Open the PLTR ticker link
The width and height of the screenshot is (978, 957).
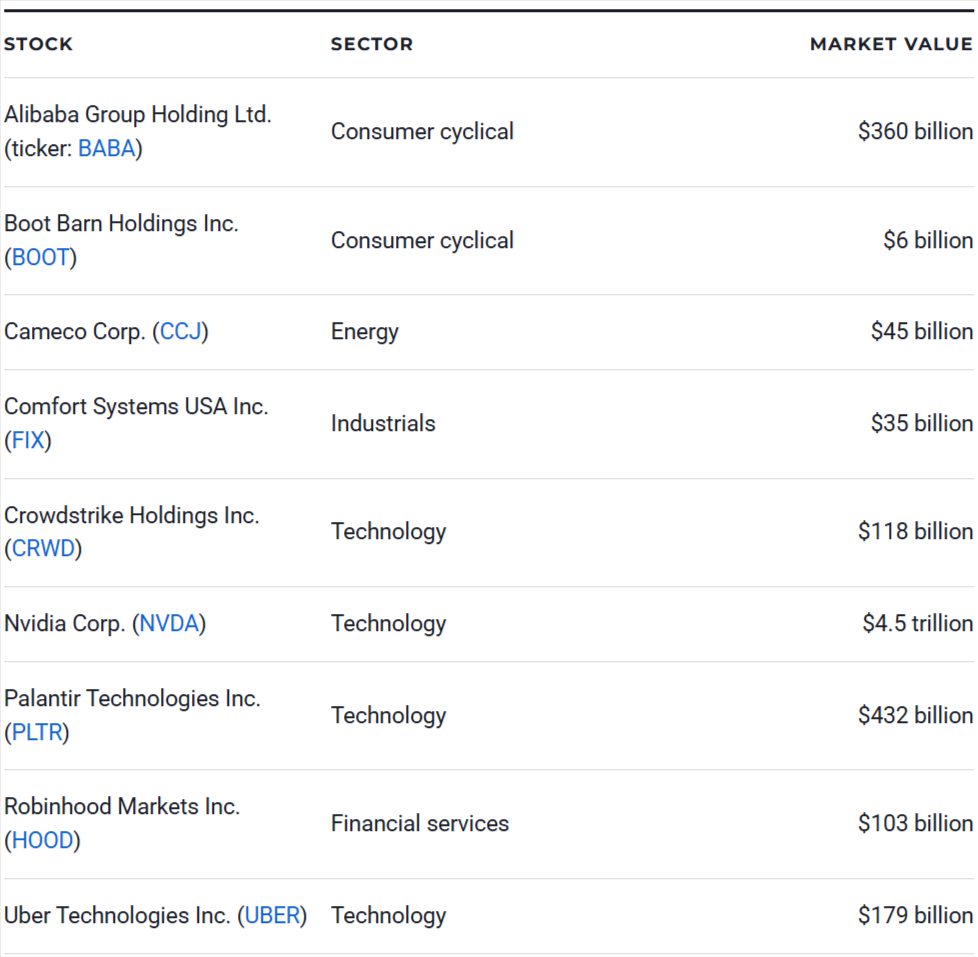coord(37,732)
